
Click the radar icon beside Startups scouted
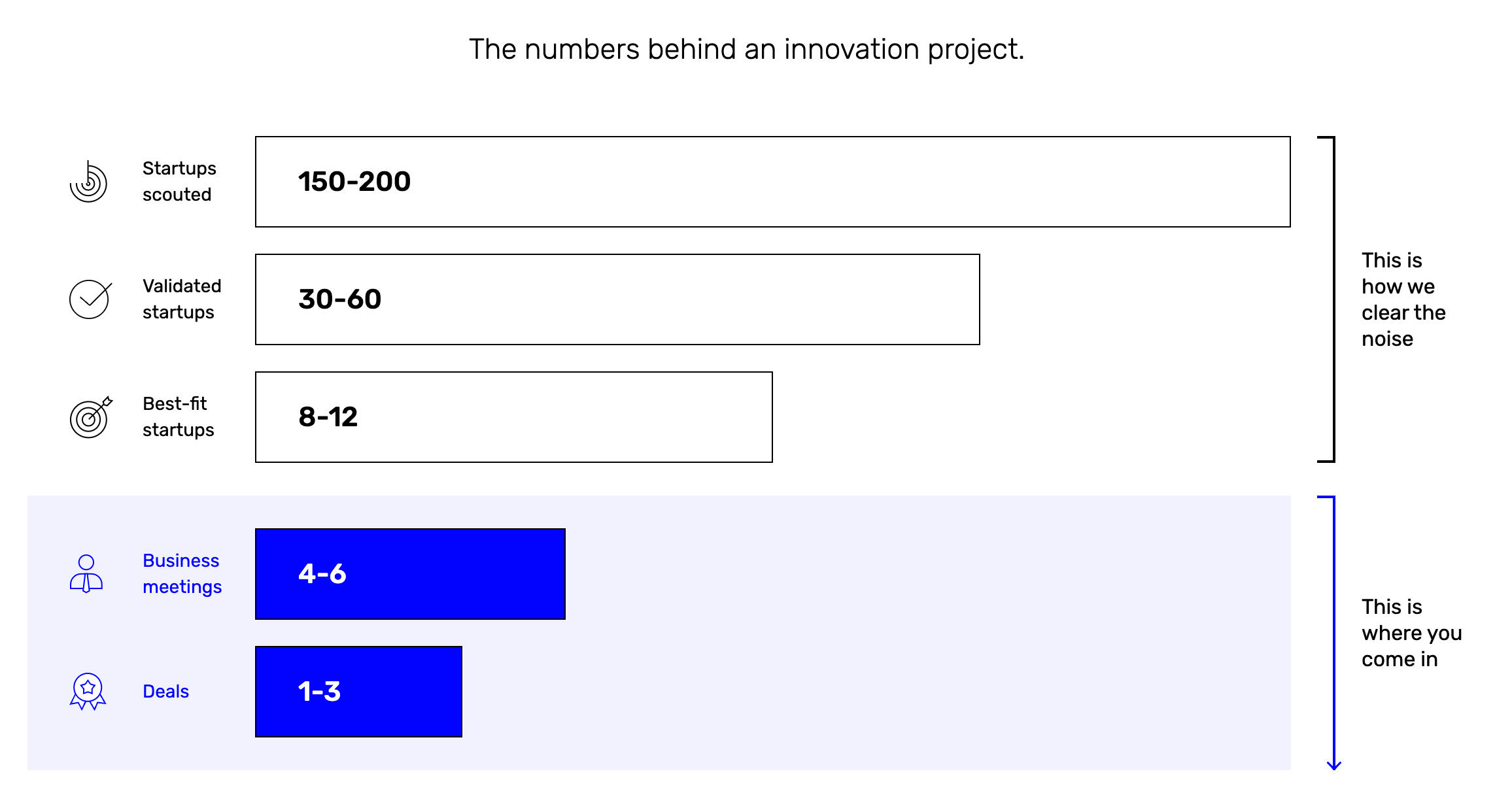coord(88,182)
